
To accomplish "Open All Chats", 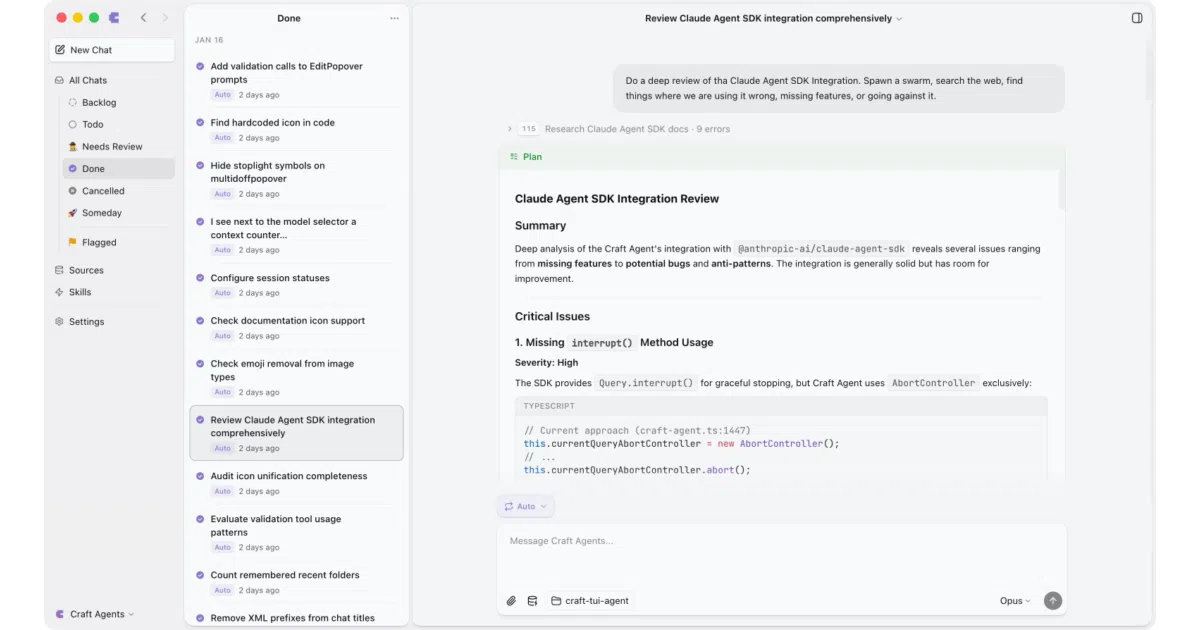I will (x=112, y=80).
